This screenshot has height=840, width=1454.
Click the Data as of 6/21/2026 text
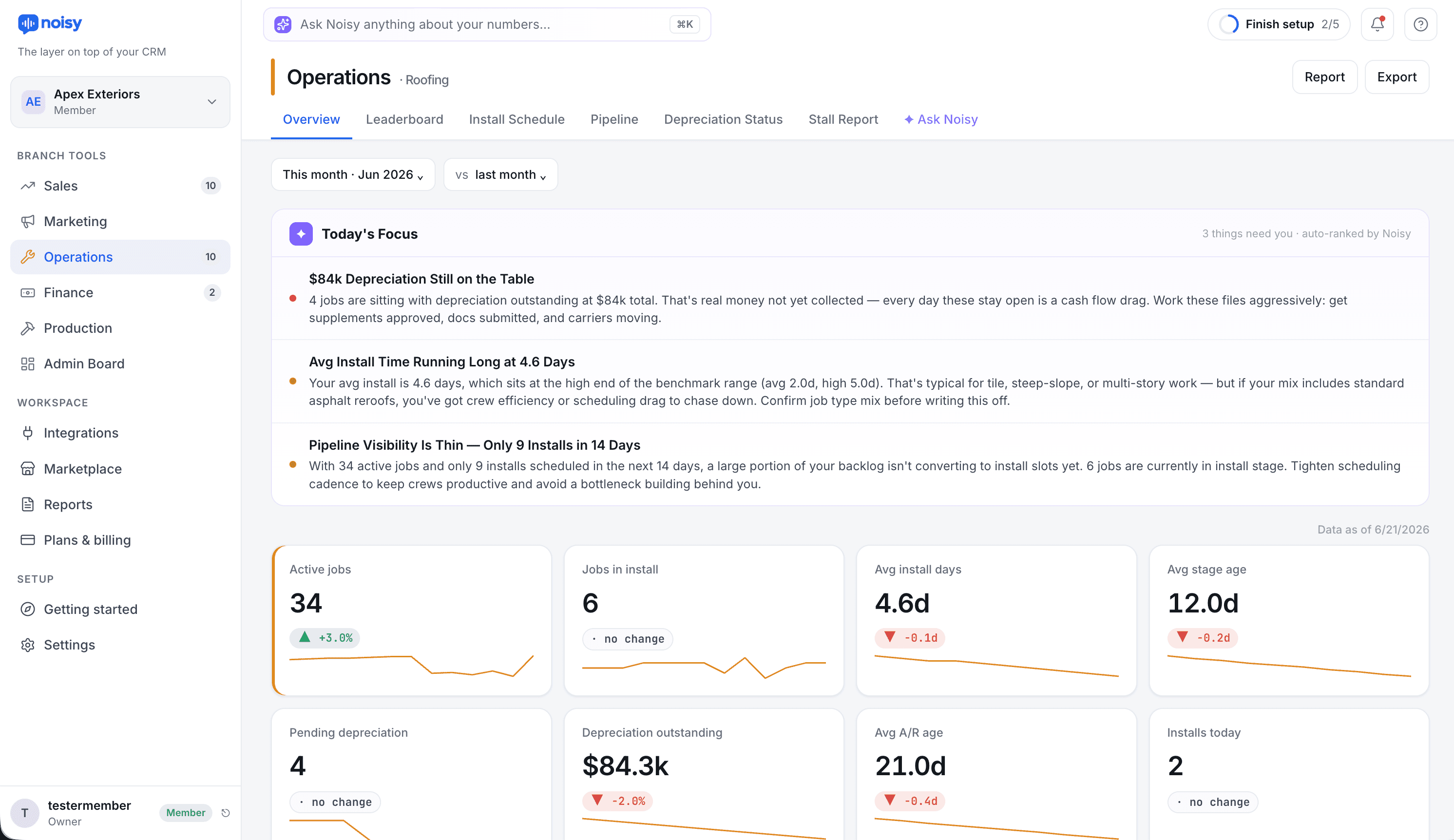tap(1373, 530)
